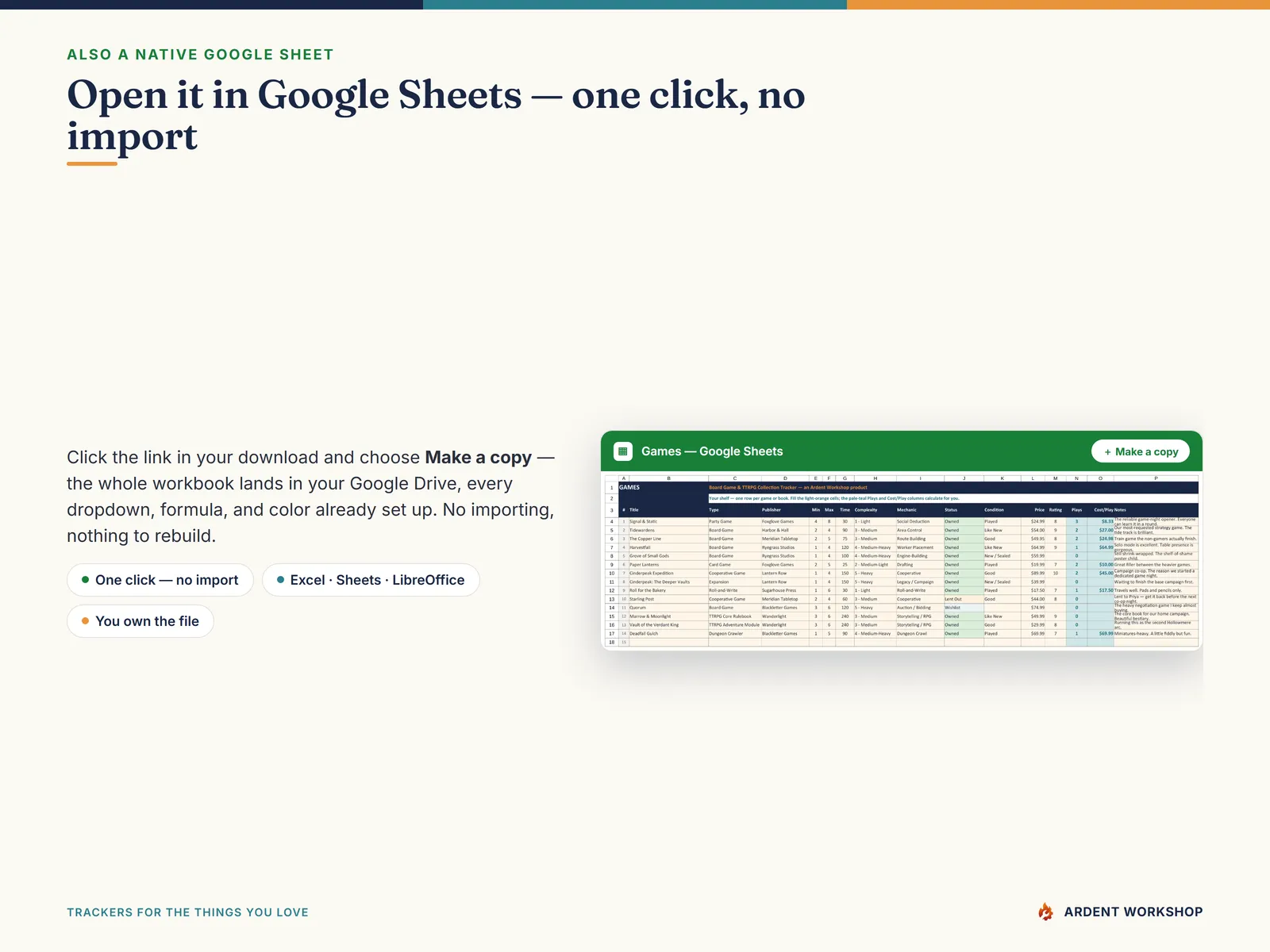Click the green Sheets icon beside Games
This screenshot has height=952, width=1270.
click(x=623, y=451)
